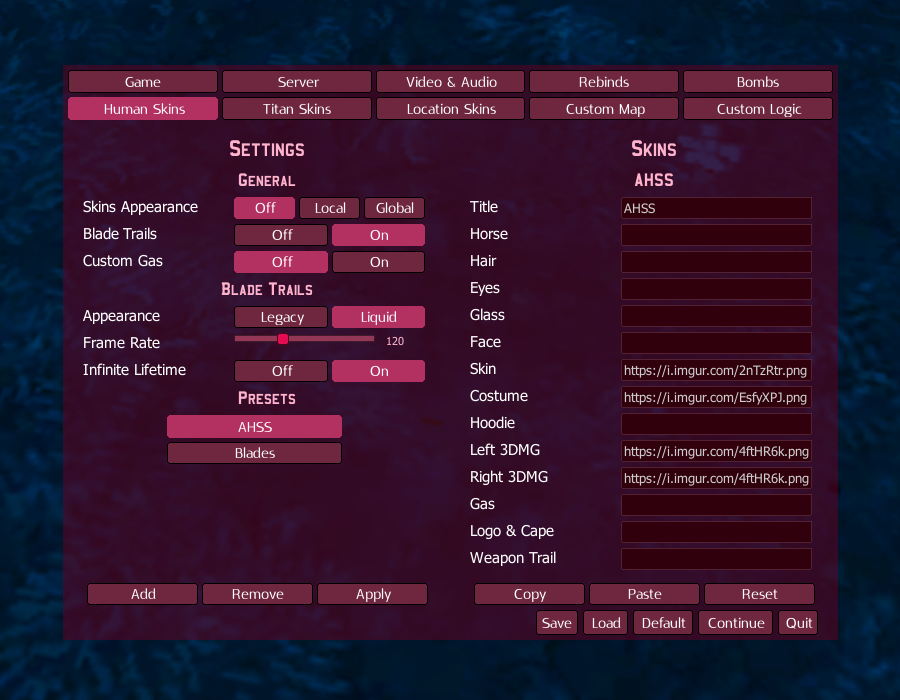
Task: Switch to the Titan Skins tab
Action: click(296, 108)
